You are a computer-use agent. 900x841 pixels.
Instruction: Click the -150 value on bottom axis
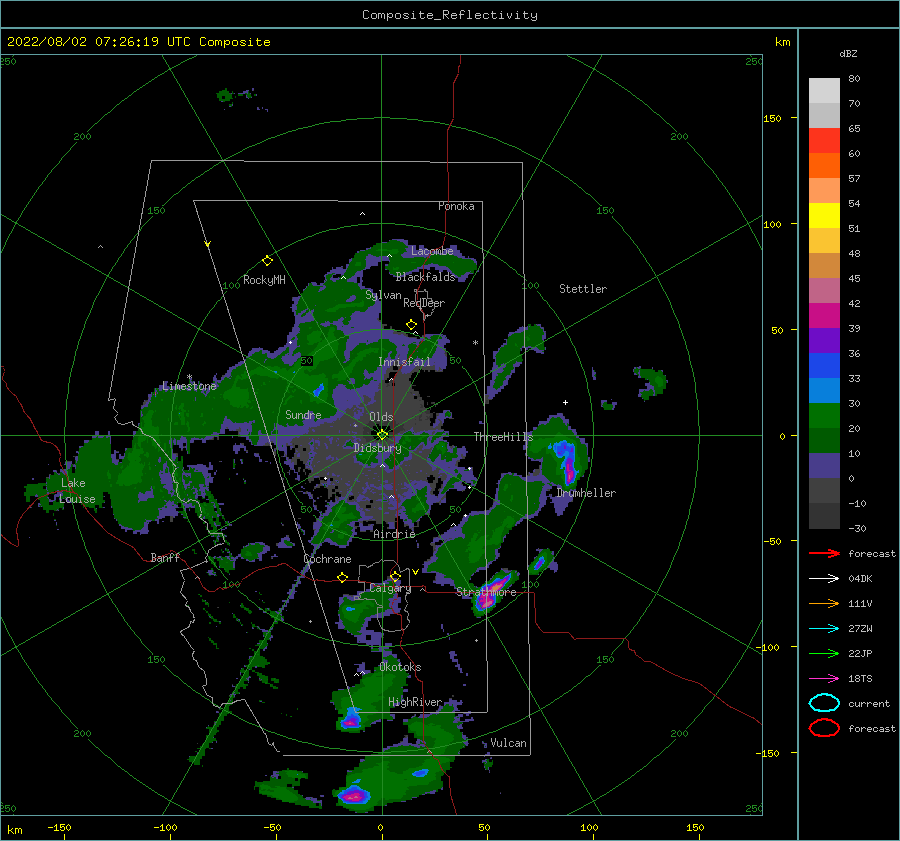coord(59,827)
